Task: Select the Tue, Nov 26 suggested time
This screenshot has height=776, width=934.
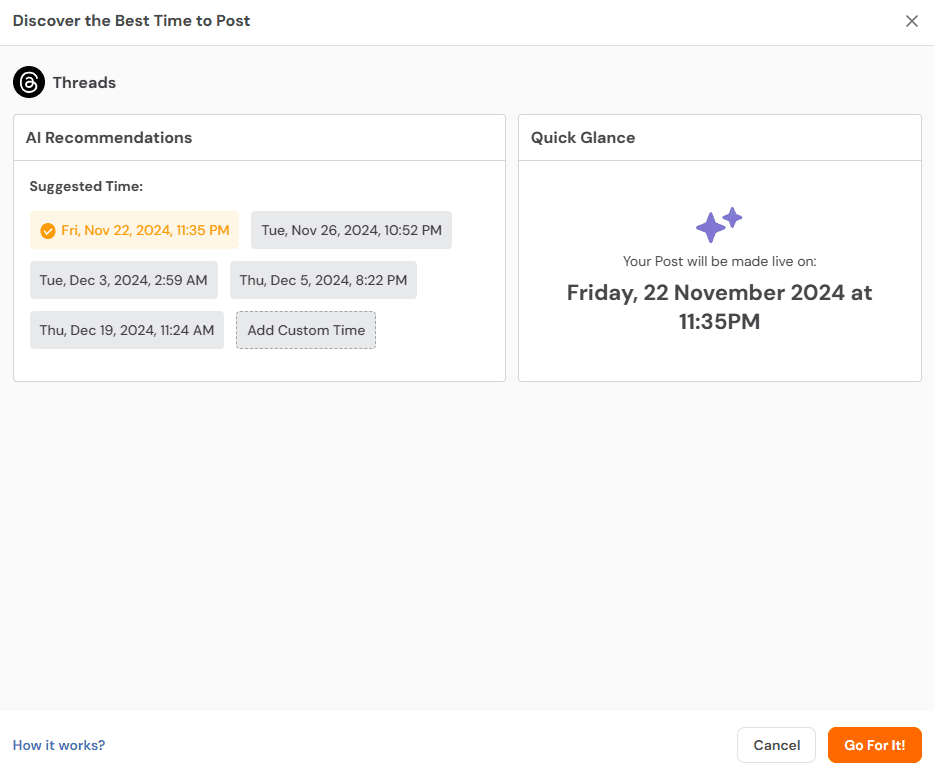Action: tap(351, 230)
